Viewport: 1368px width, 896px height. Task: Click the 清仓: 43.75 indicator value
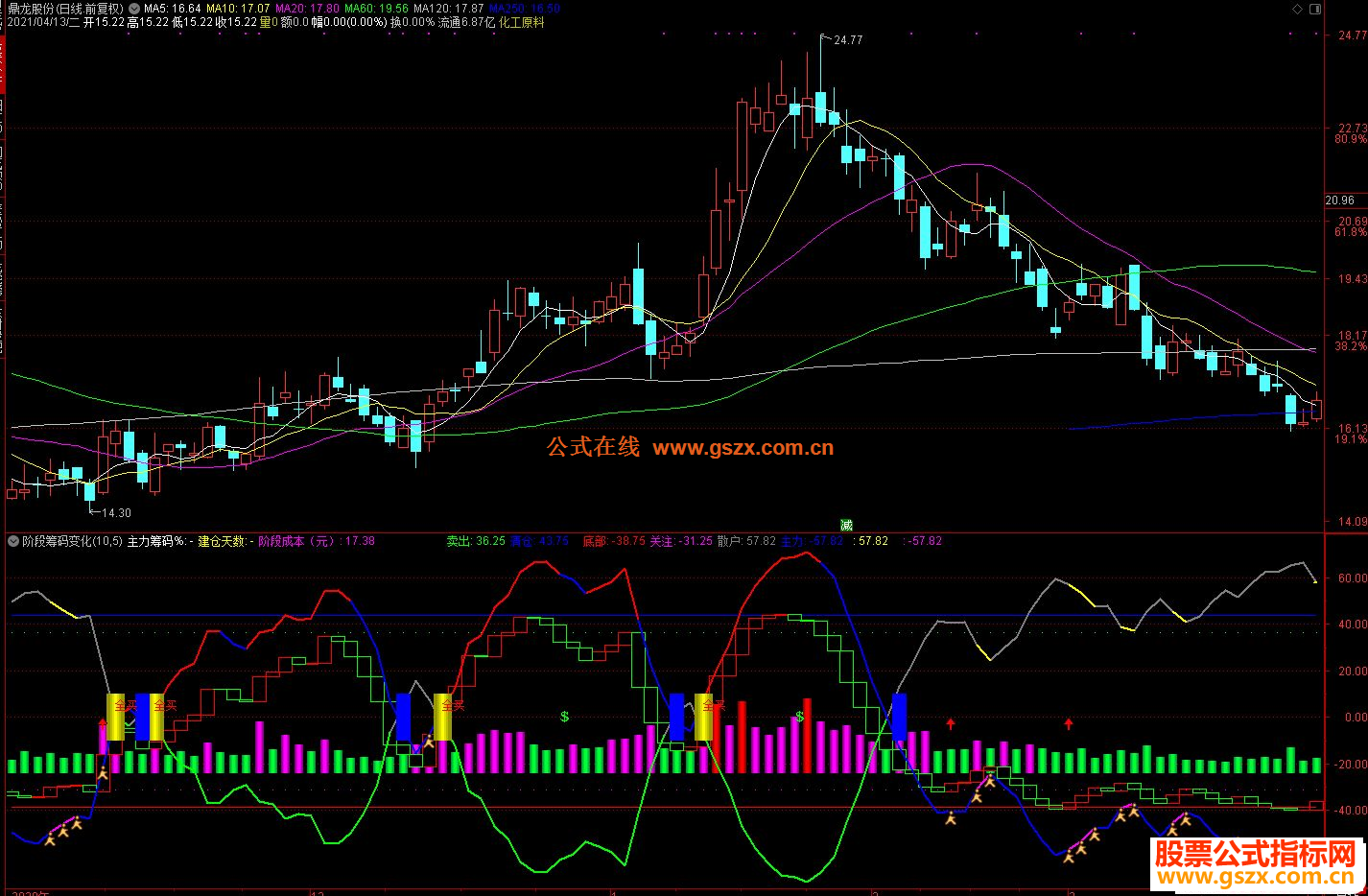coord(539,541)
